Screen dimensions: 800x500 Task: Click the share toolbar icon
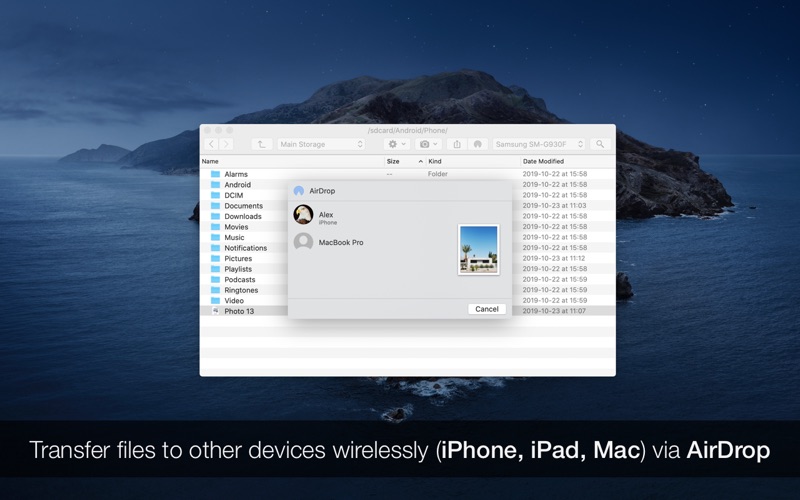click(x=457, y=144)
